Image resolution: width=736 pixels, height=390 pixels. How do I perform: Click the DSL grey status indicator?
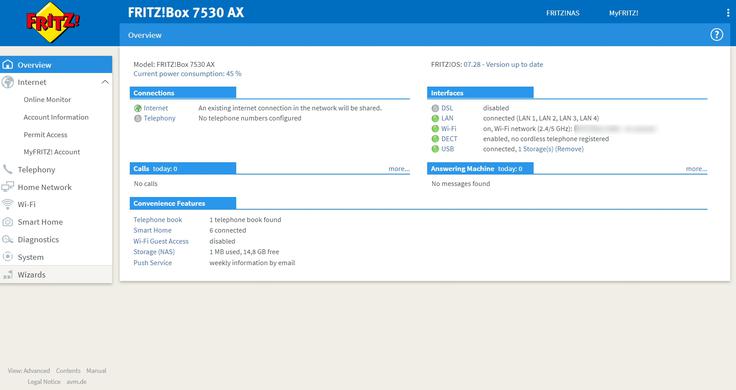coord(435,108)
